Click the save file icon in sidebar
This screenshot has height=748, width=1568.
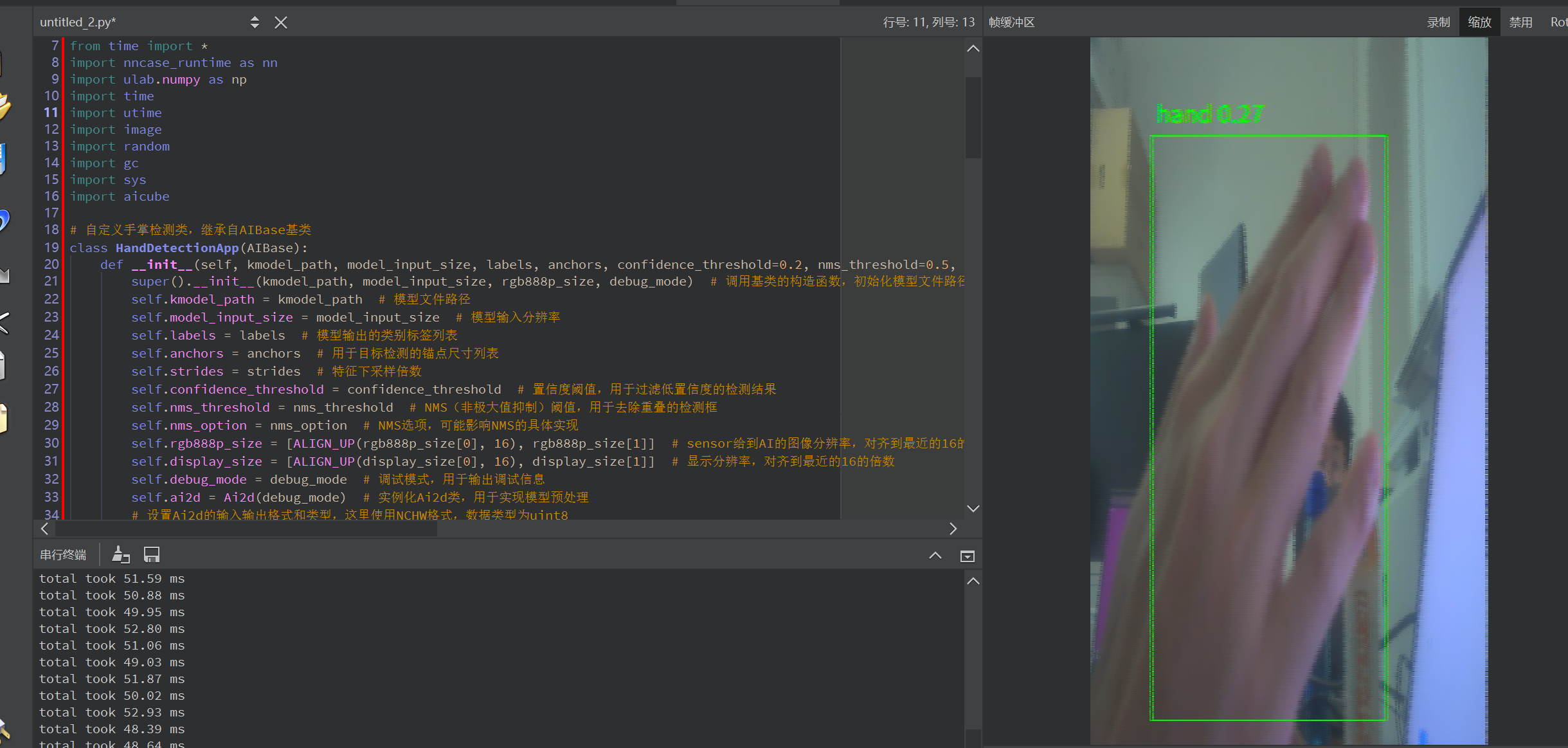[x=3, y=159]
